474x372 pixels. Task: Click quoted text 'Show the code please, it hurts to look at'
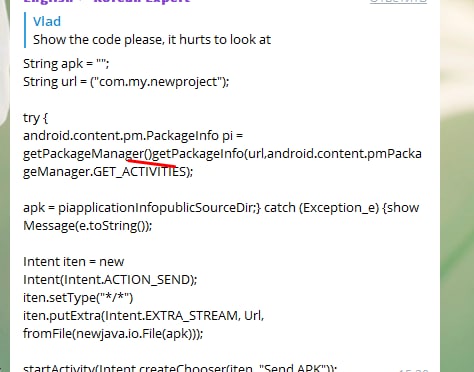pyautogui.click(x=152, y=40)
